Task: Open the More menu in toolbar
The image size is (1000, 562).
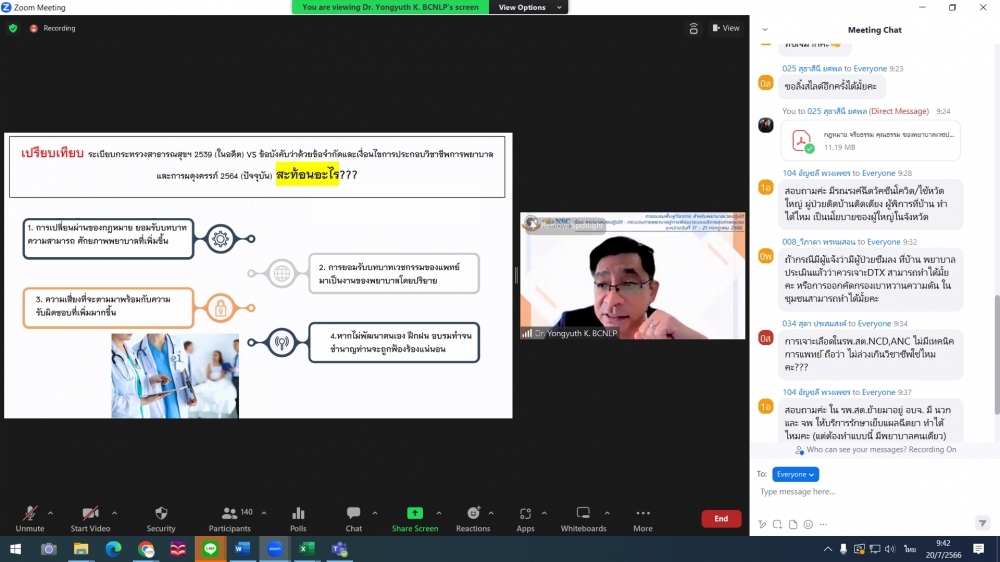Action: (x=643, y=517)
